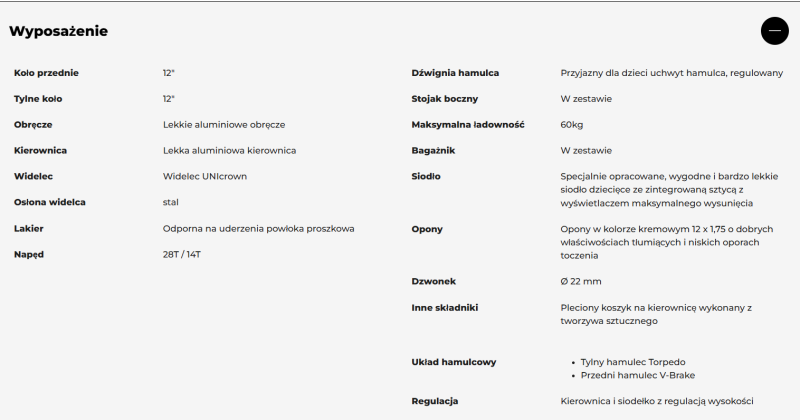Click the Opony specification label

(427, 229)
